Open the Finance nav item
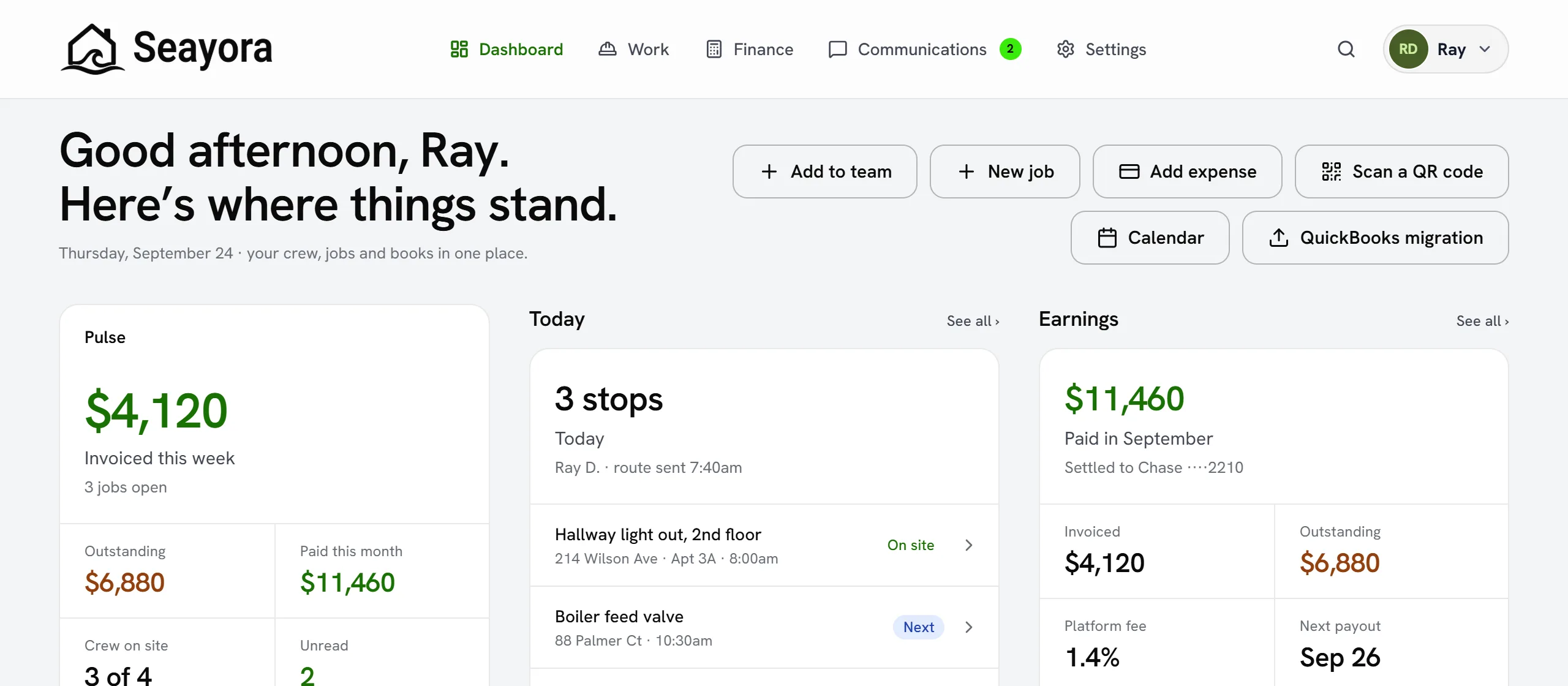The width and height of the screenshot is (1568, 686). tap(750, 49)
